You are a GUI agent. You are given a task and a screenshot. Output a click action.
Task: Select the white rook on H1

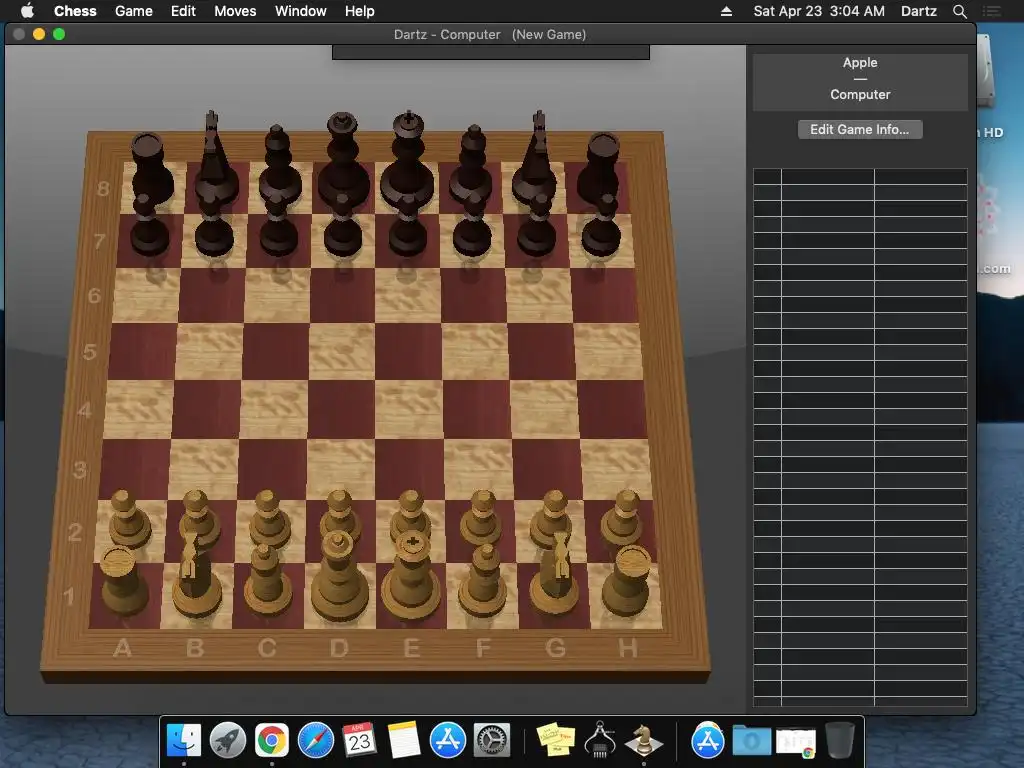point(627,581)
